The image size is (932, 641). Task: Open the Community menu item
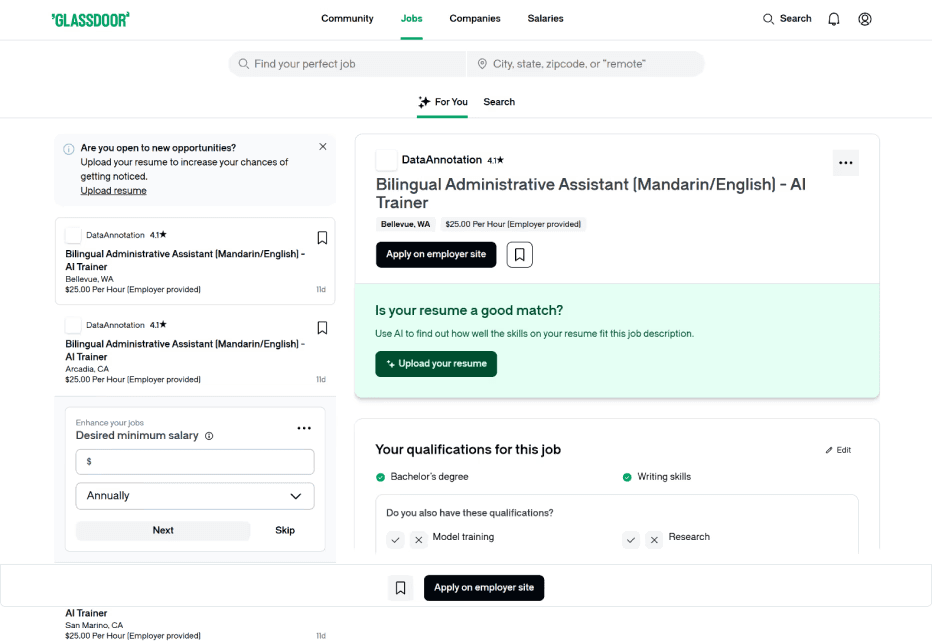pos(347,18)
